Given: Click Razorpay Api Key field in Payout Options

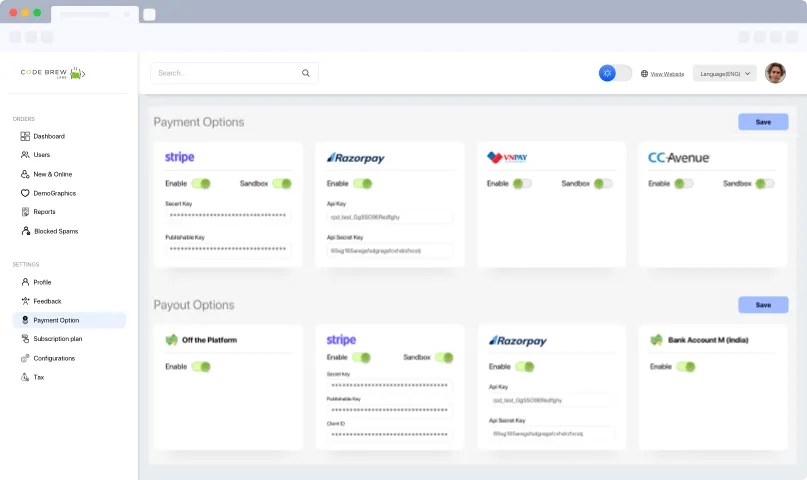Looking at the screenshot, I should pos(551,400).
